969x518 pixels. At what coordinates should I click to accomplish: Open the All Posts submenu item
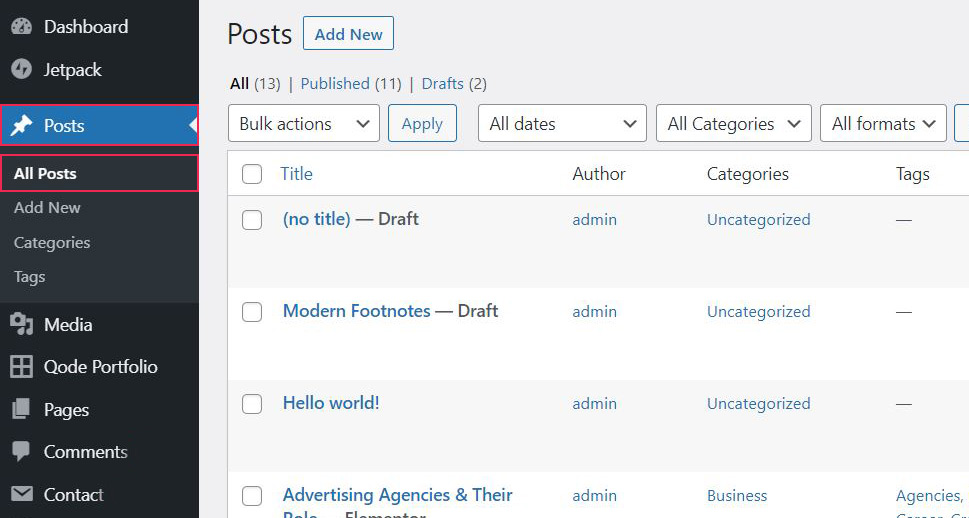tap(99, 173)
